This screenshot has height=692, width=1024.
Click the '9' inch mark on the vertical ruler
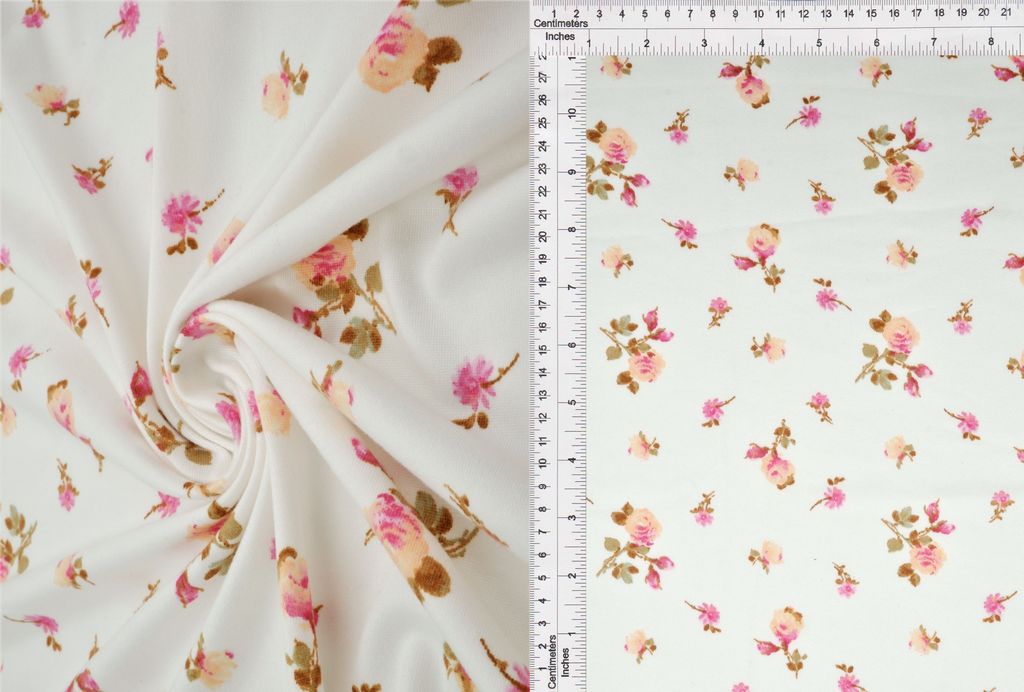(572, 172)
